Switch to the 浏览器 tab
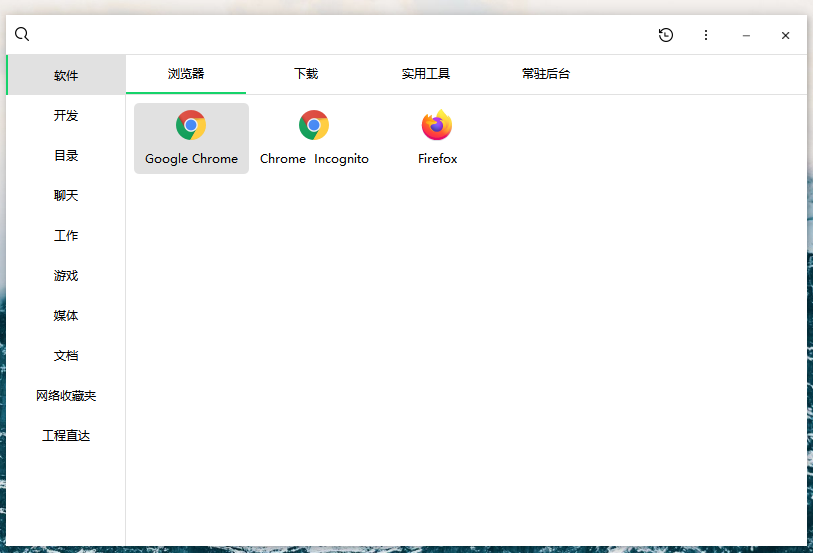Viewport: 813px width, 553px height. (x=186, y=74)
